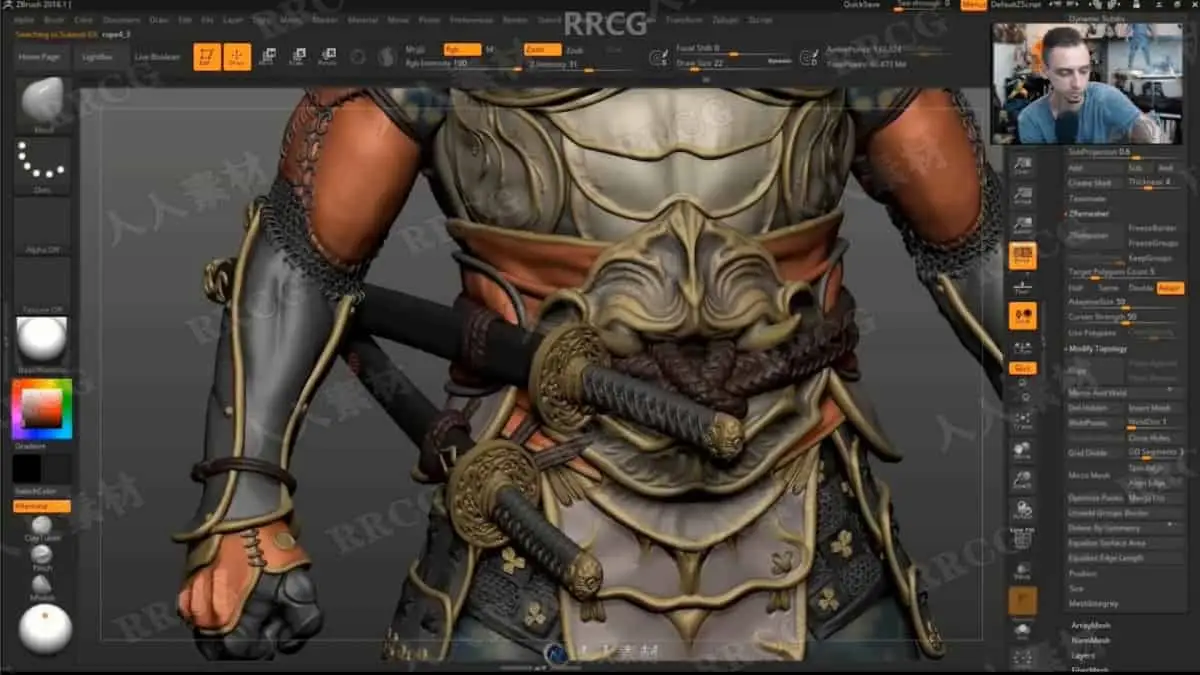This screenshot has height=675, width=1200.
Task: Expand the NanoMesh subpalette
Action: 1090,640
